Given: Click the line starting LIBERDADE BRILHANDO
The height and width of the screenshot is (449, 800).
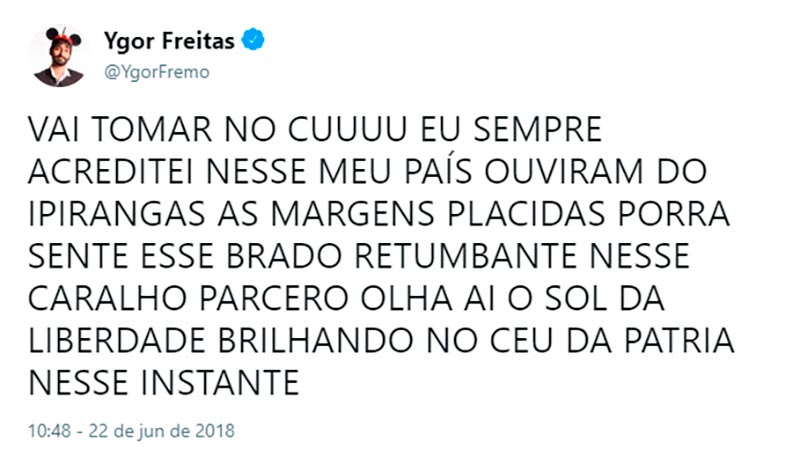Looking at the screenshot, I should (381, 340).
